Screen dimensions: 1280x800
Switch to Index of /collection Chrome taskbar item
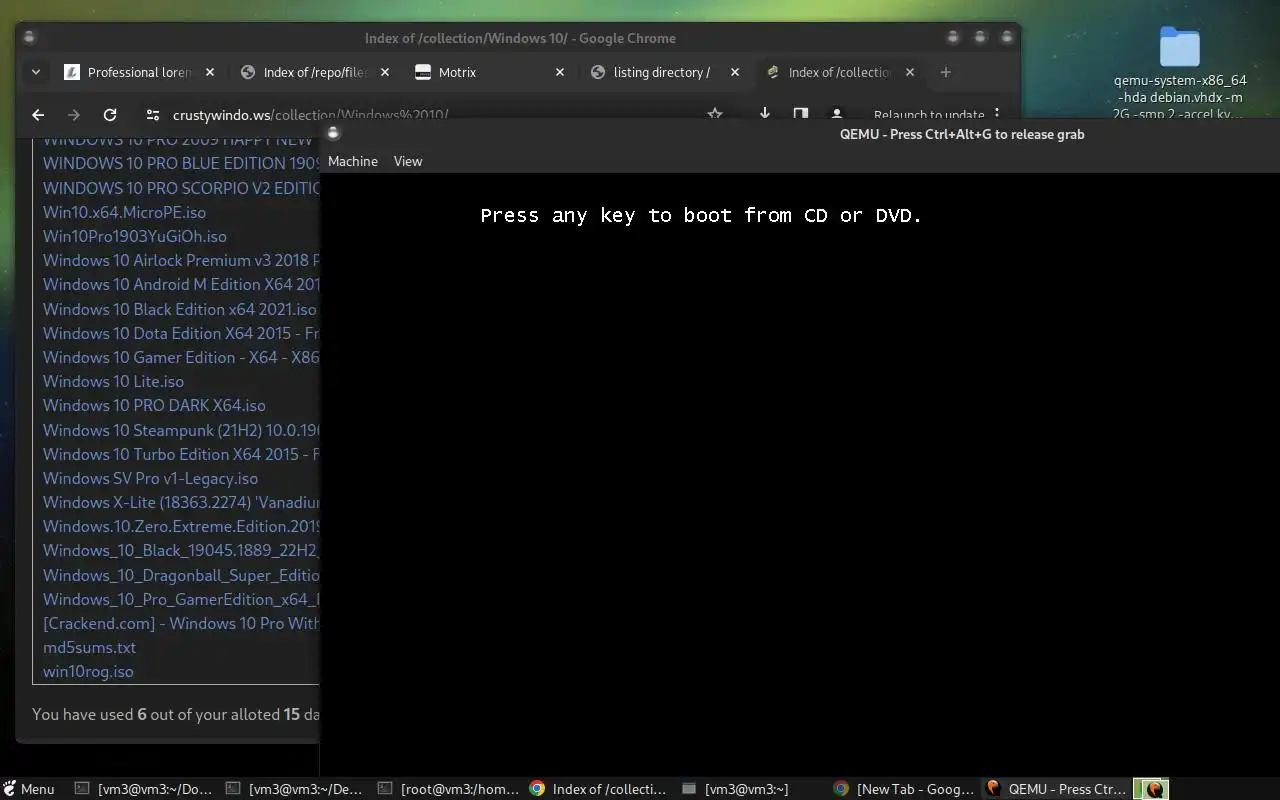(x=598, y=789)
